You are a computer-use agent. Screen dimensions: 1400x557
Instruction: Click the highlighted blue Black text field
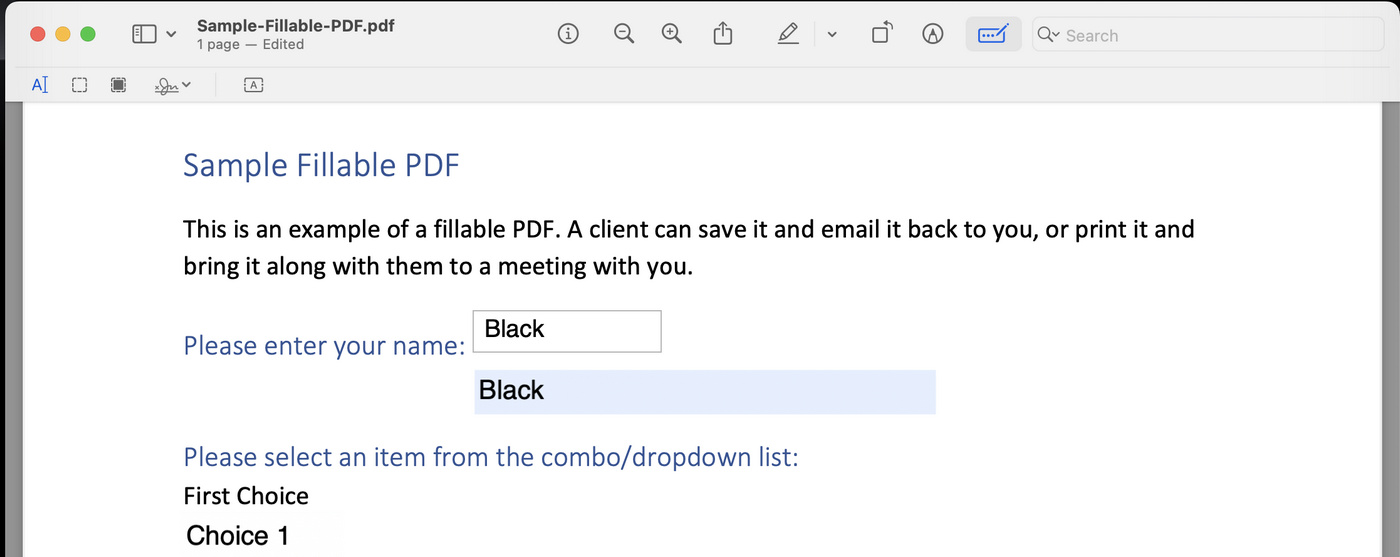[x=705, y=391]
